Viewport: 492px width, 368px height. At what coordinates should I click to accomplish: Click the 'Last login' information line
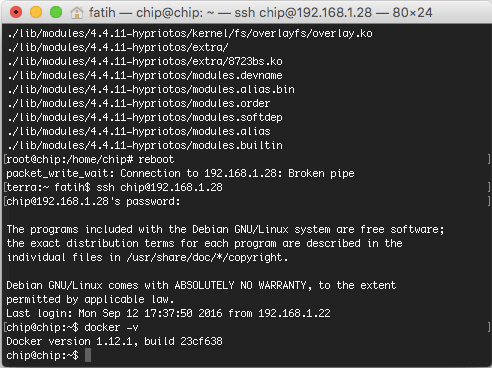(168, 313)
